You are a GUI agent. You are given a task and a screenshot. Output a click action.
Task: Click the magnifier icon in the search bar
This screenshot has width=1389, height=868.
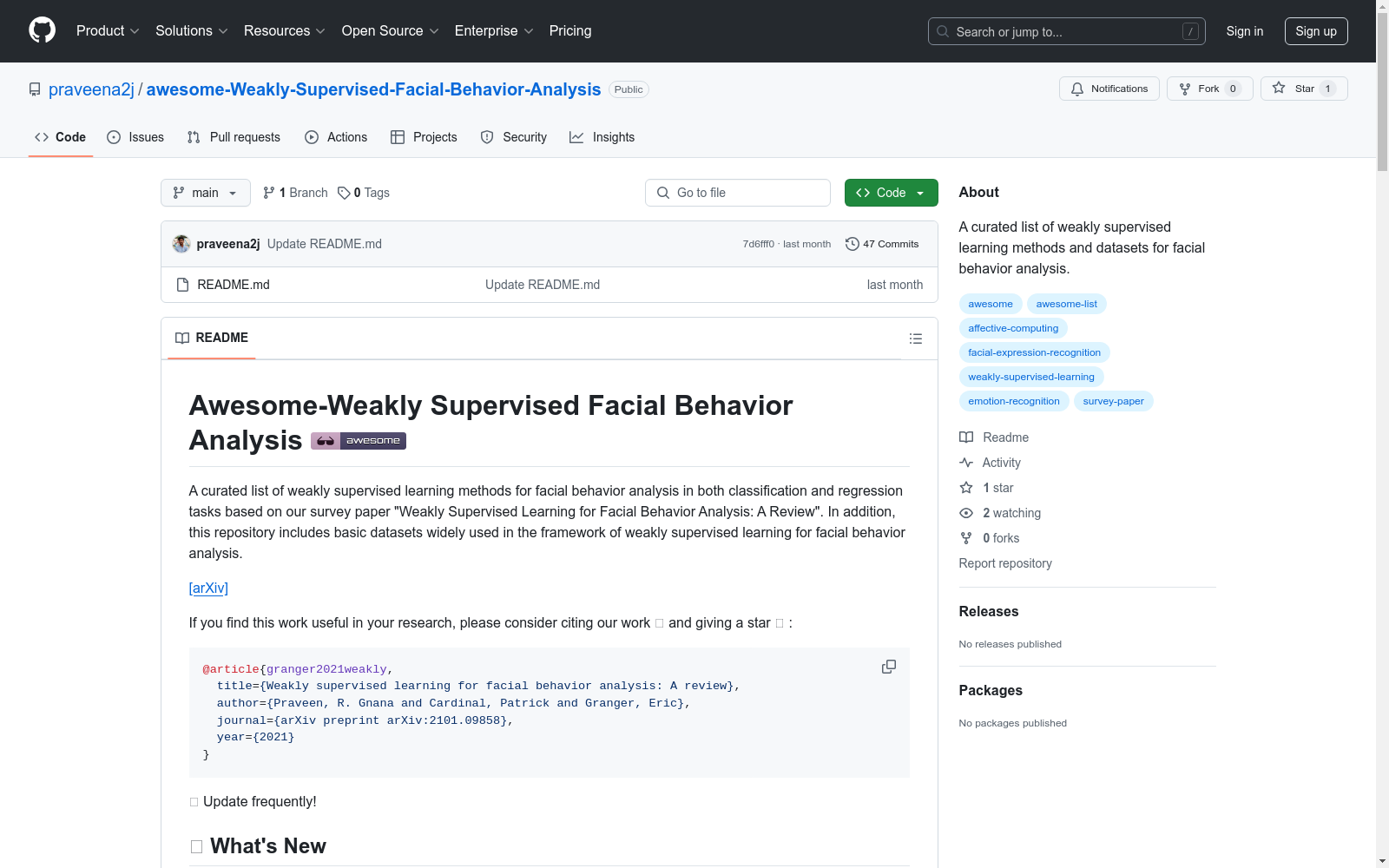[x=943, y=31]
